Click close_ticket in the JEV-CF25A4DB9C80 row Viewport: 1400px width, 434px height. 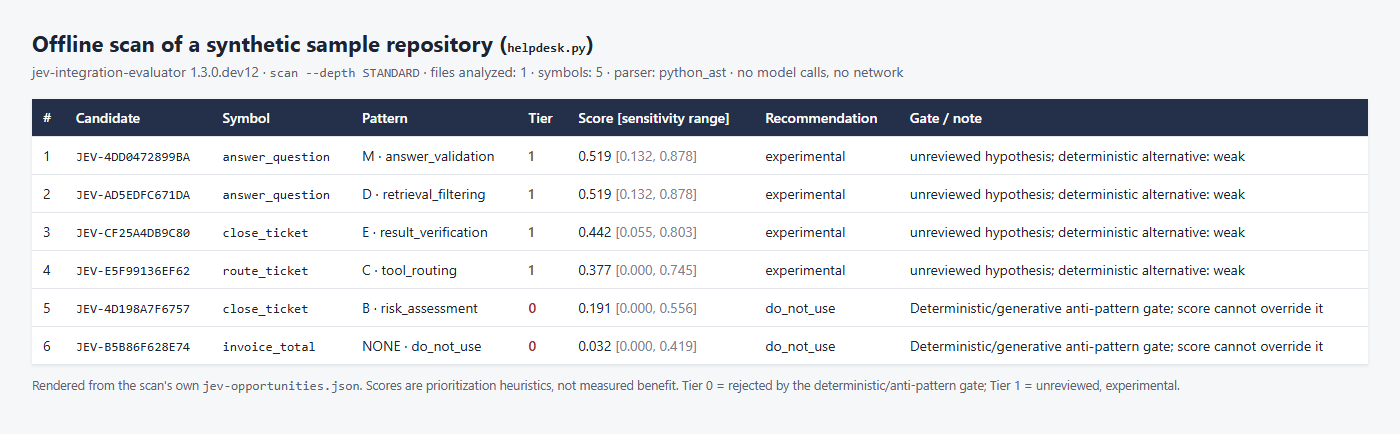click(265, 233)
